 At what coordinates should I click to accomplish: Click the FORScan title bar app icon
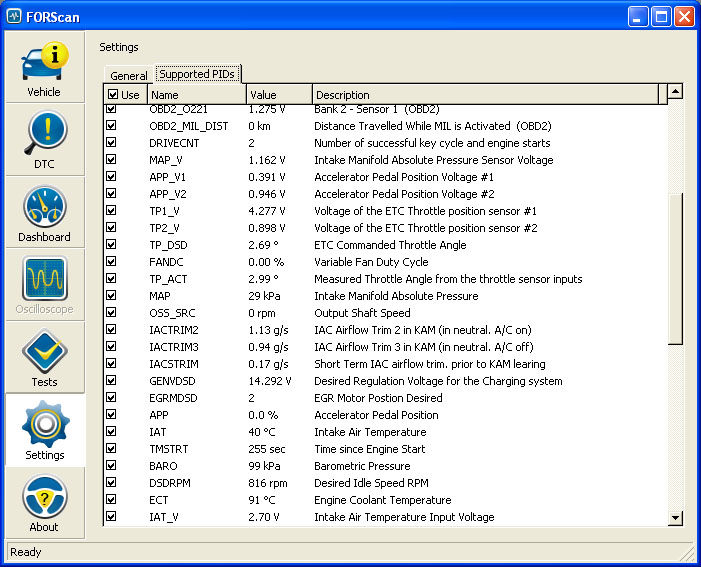pos(14,16)
